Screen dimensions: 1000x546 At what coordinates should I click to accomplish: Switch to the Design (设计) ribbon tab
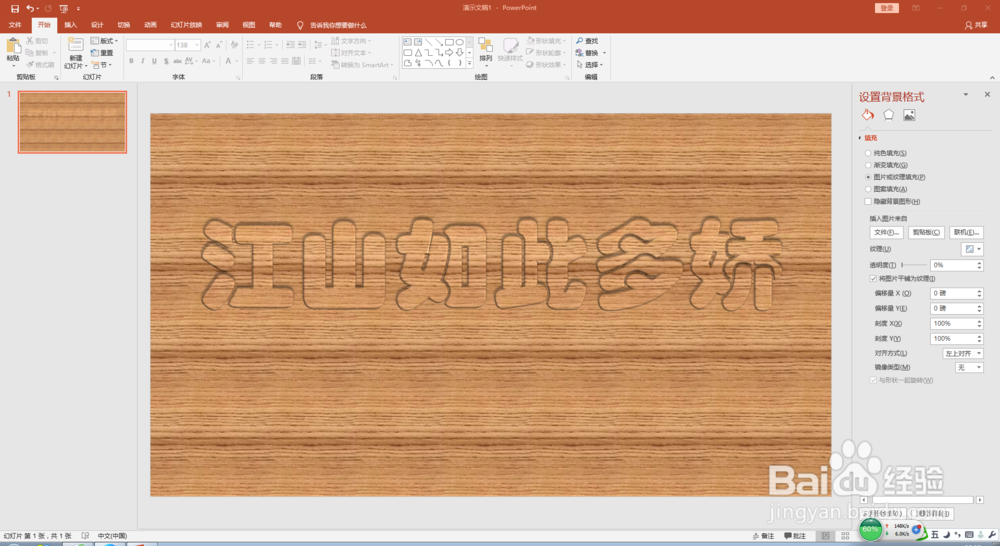point(97,25)
